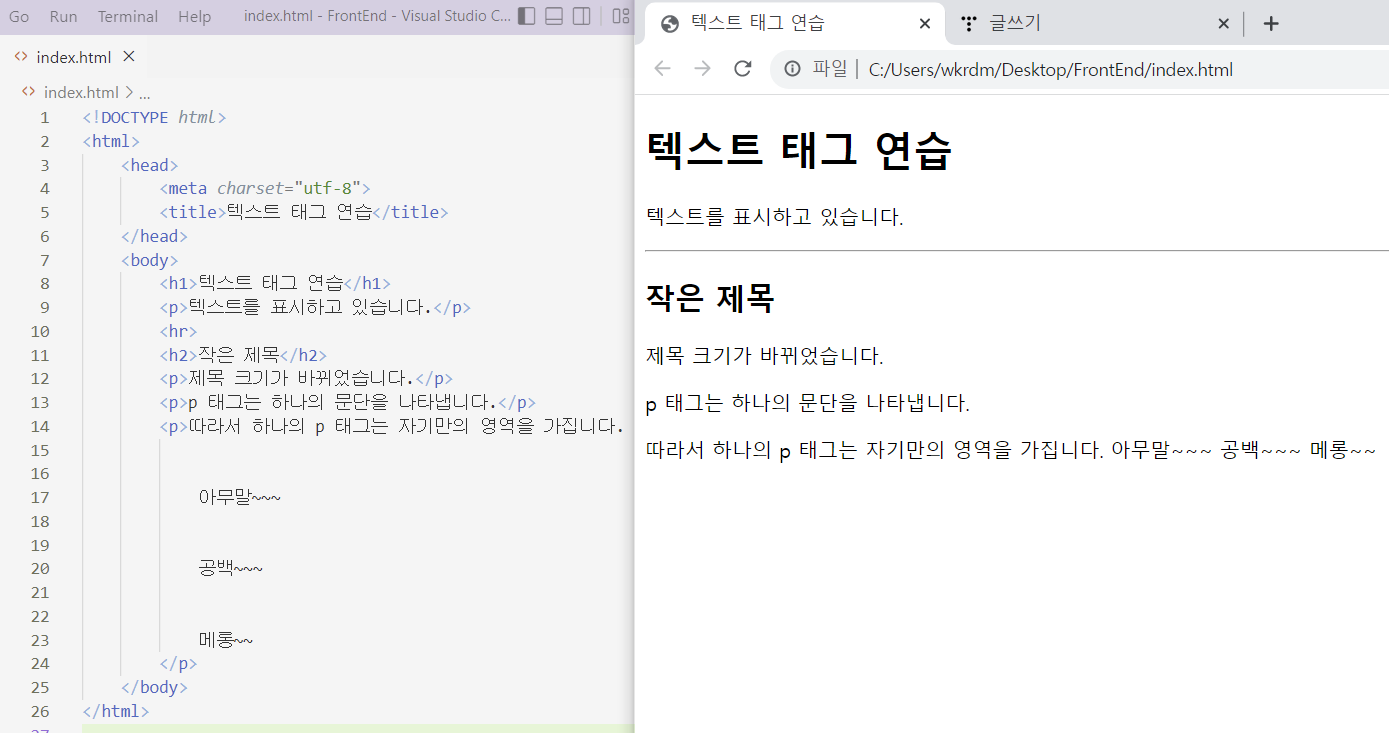Click line number 10 in the editor gutter

[x=40, y=331]
